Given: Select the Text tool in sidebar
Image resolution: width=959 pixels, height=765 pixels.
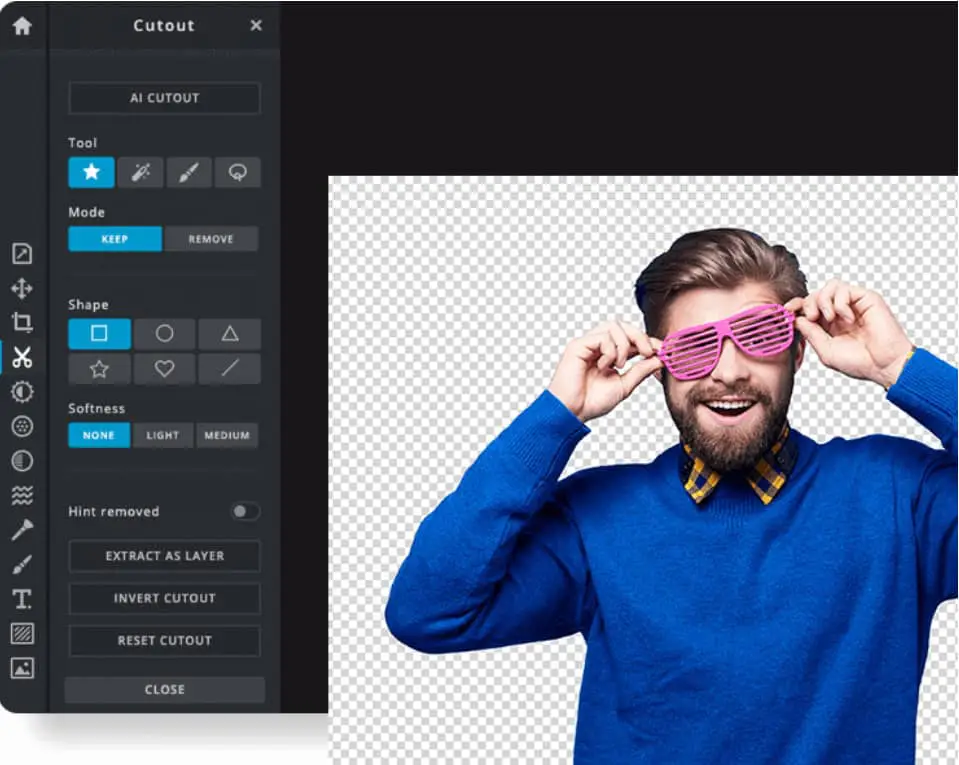Looking at the screenshot, I should [x=22, y=599].
